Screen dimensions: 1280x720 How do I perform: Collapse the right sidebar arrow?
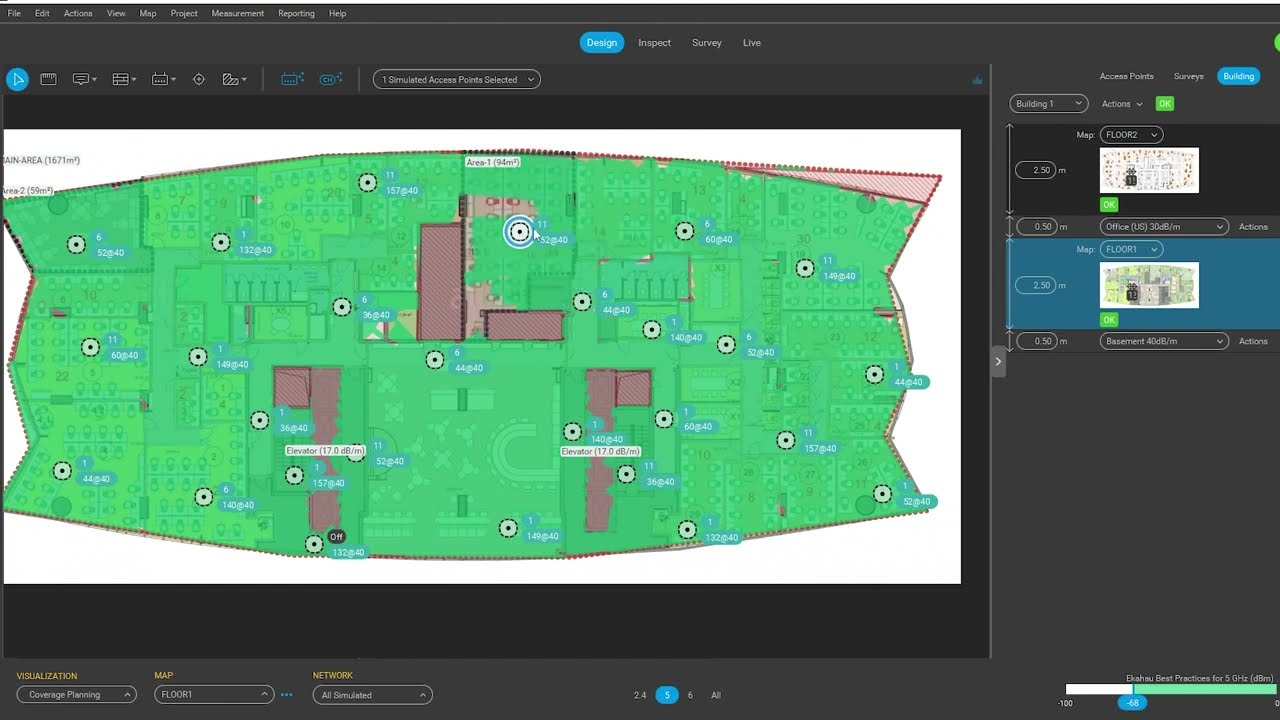point(998,362)
